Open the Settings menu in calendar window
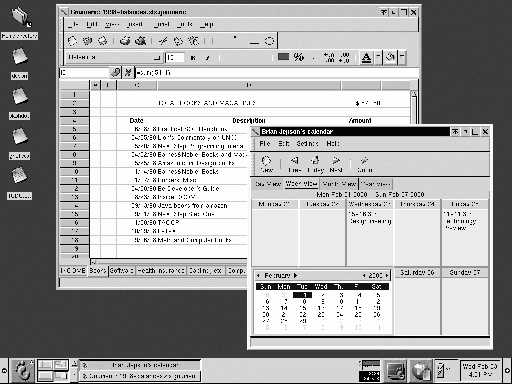Image resolution: width=512 pixels, height=384 pixels. pos(307,143)
